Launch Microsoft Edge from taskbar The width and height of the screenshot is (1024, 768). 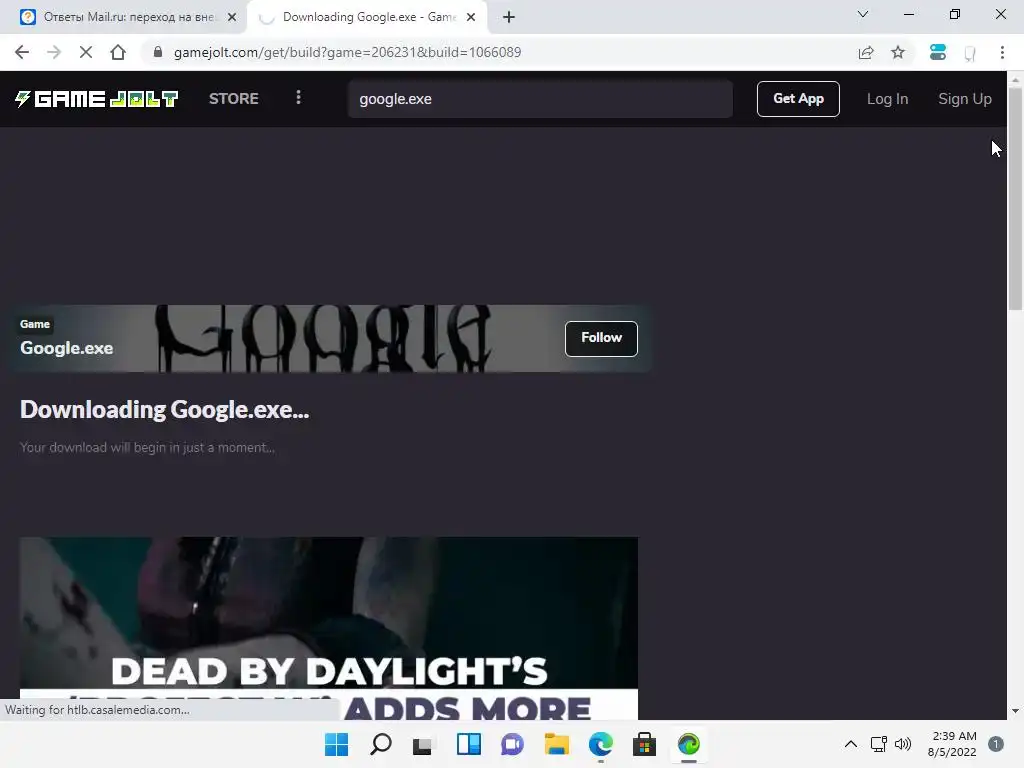point(601,744)
